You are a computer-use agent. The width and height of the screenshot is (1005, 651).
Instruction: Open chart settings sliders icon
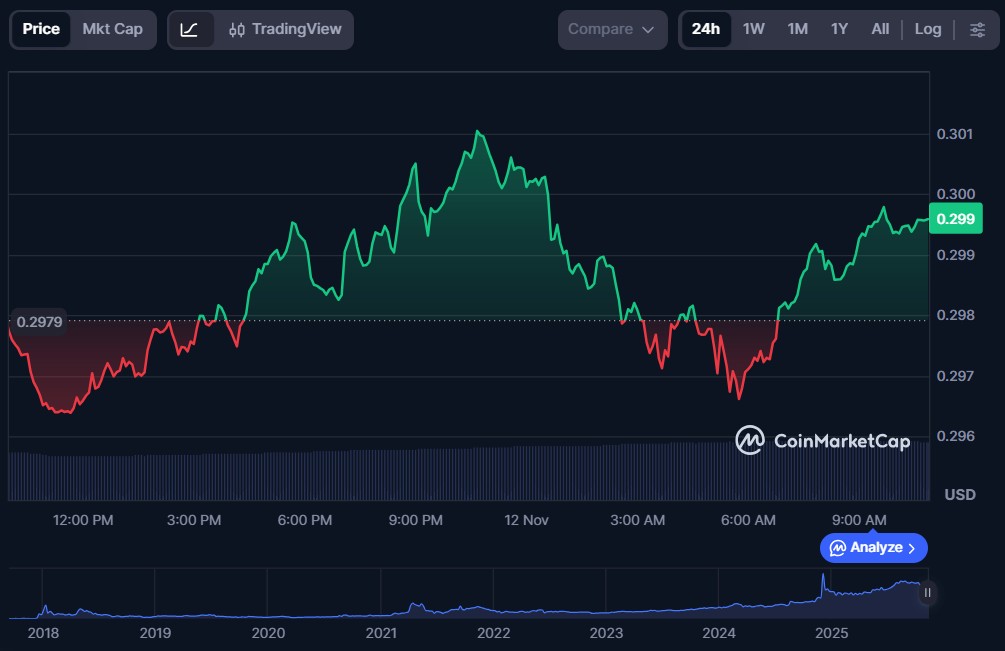977,30
